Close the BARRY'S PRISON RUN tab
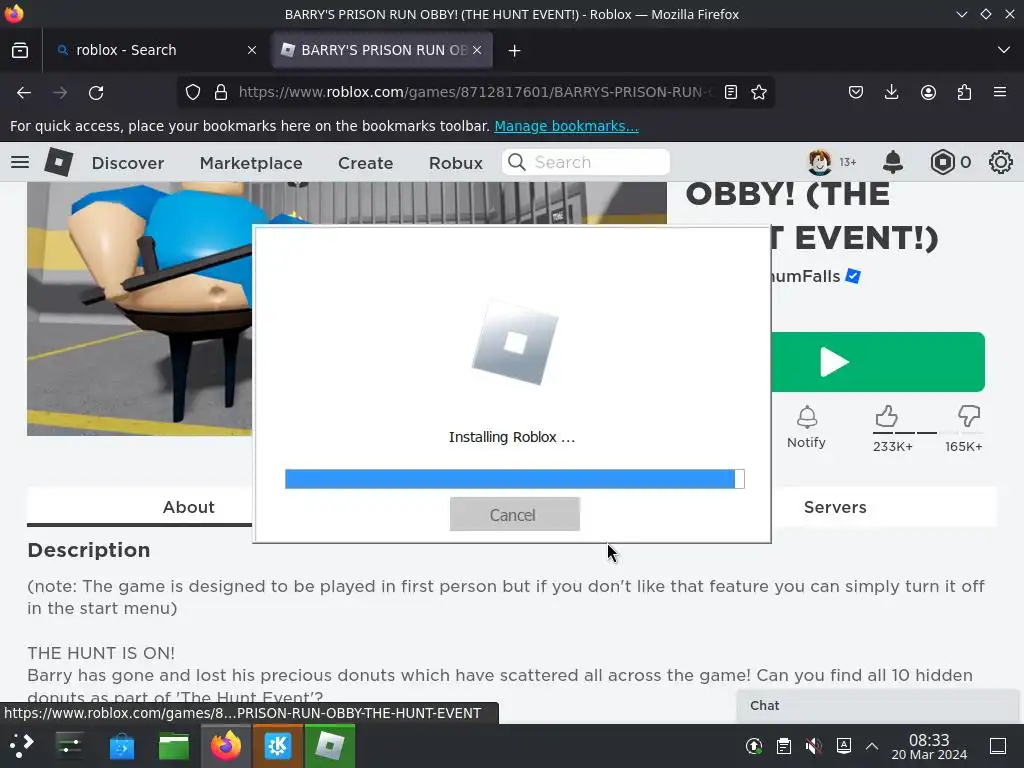The image size is (1024, 768). click(477, 50)
